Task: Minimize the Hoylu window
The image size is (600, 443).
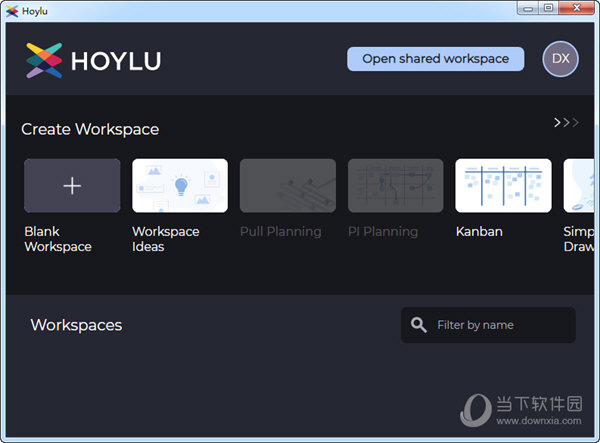Action: pyautogui.click(x=528, y=8)
